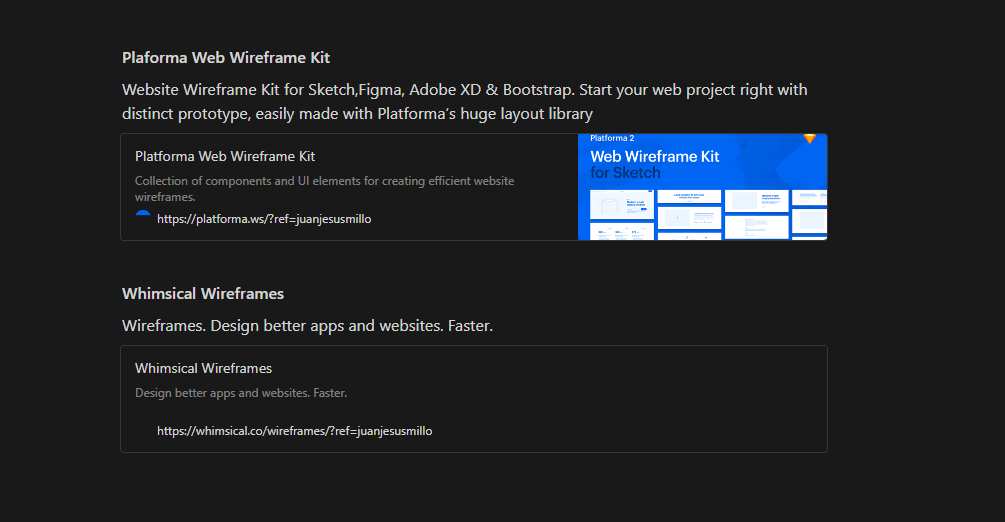Click the 'Whimsical Wireframes' bookmark card title
This screenshot has width=1005, height=522.
(x=203, y=368)
